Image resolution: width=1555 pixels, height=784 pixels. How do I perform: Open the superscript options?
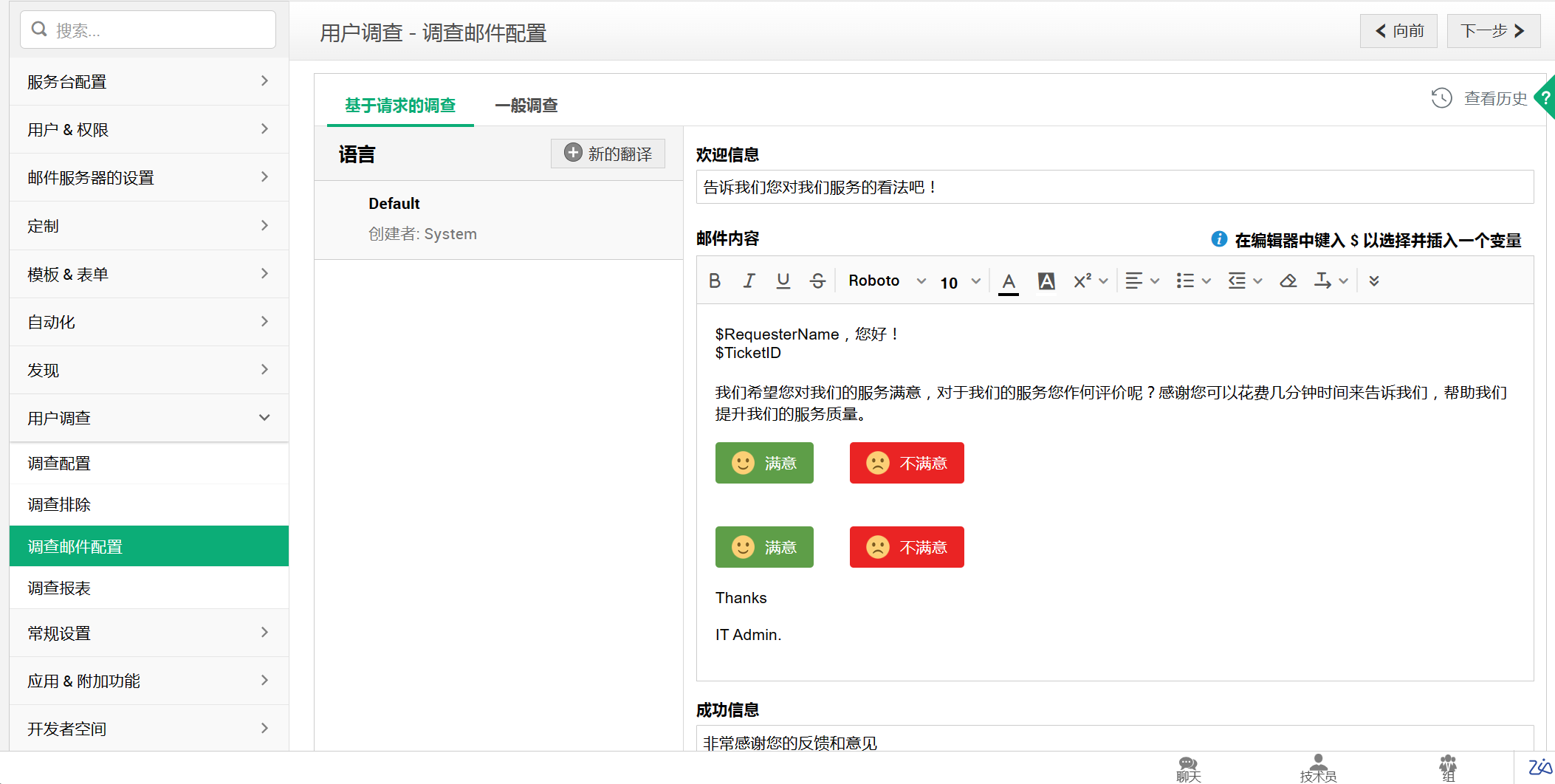point(1091,281)
